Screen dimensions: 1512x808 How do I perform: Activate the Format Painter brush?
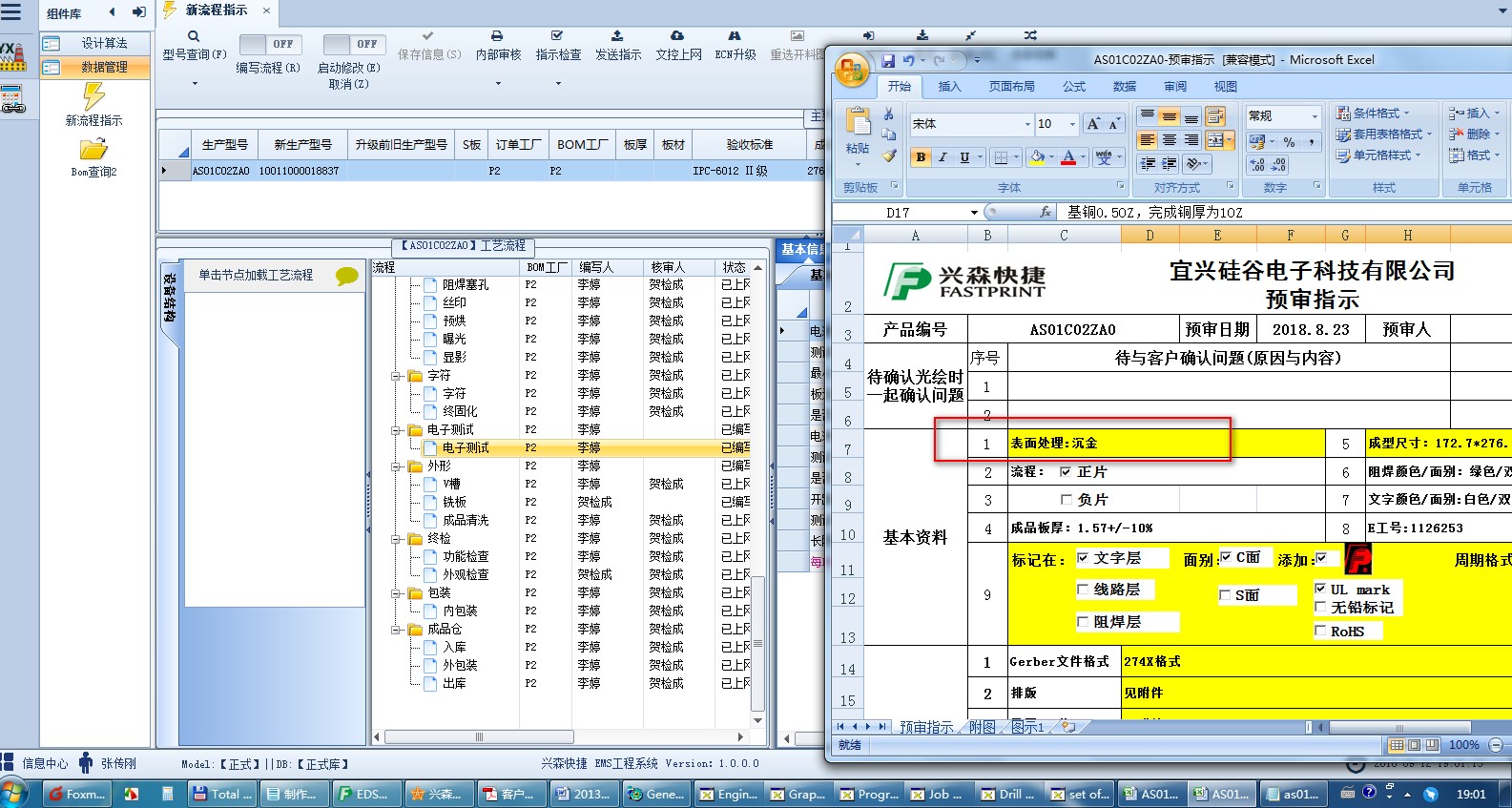(889, 155)
